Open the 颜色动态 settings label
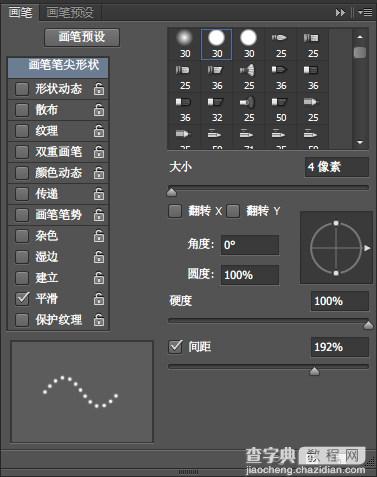 [59, 173]
